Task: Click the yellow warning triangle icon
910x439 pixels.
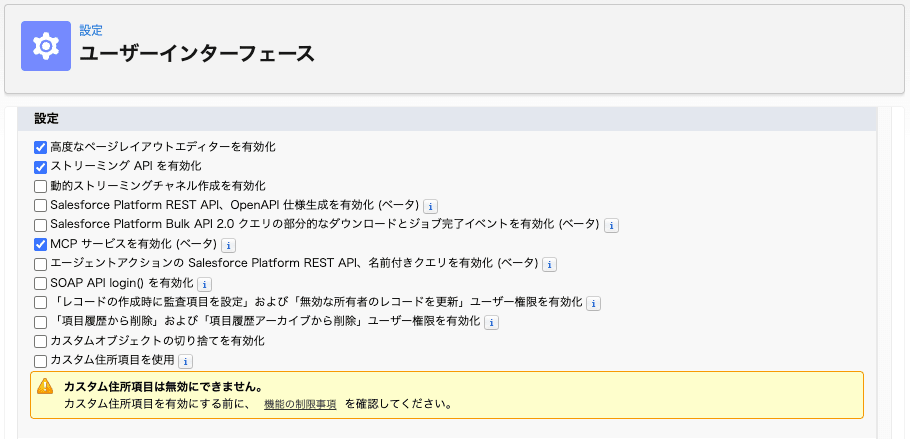Action: [x=45, y=386]
